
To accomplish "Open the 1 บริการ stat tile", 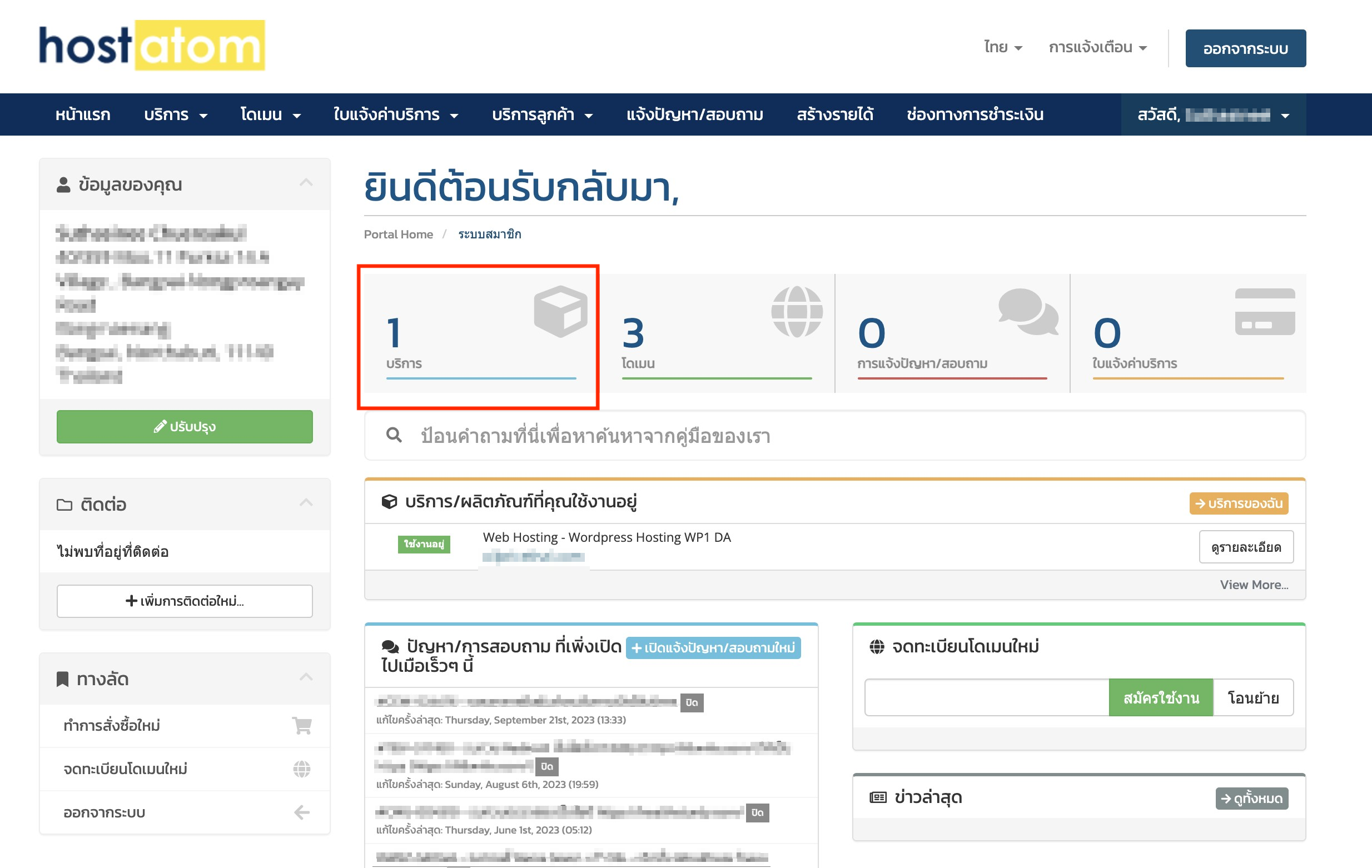I will coord(481,333).
